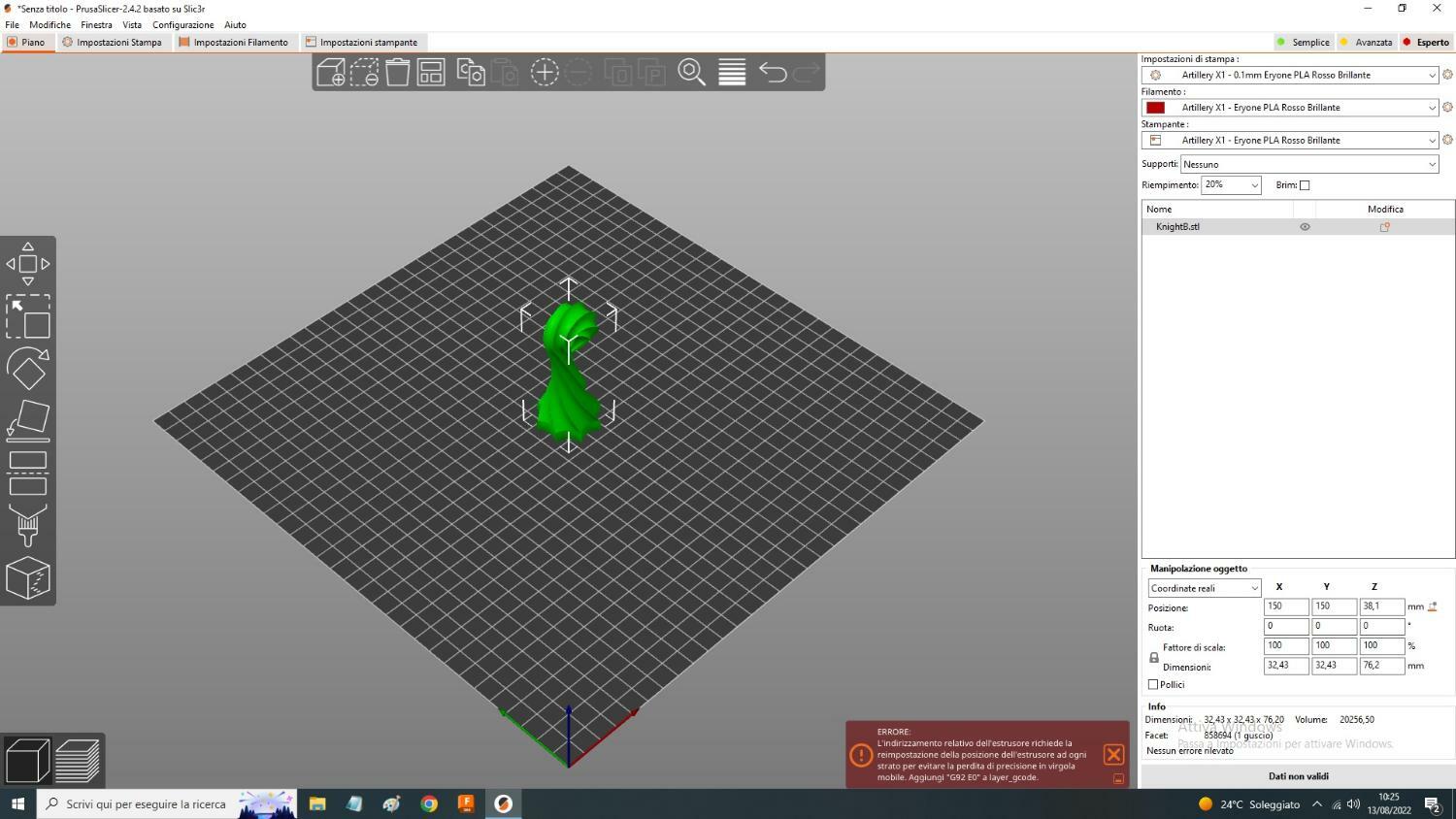The height and width of the screenshot is (819, 1456).
Task: Open the Modifiche menu
Action: click(50, 25)
